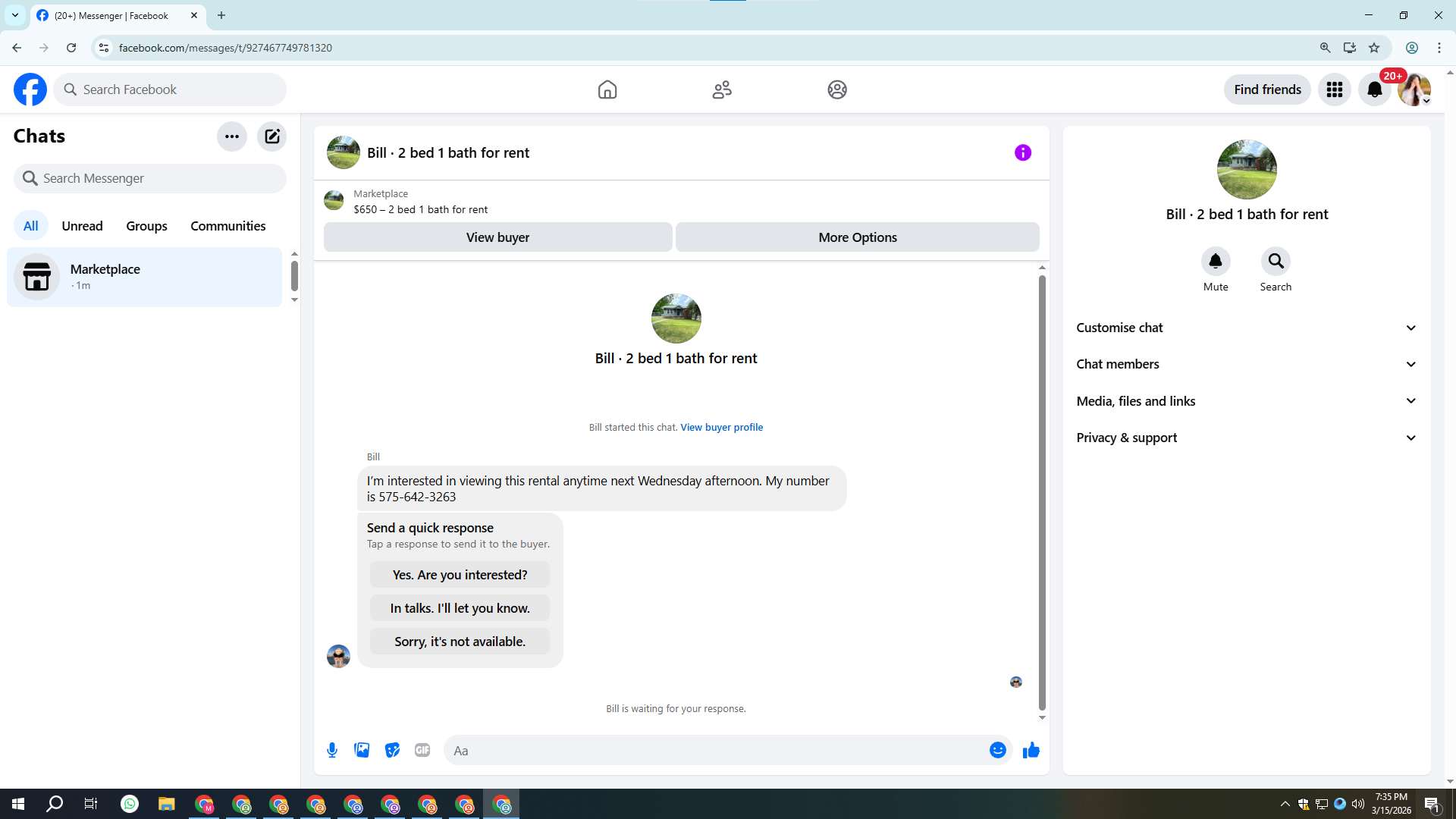Expand the Customise chat section
1456x819 pixels.
pos(1247,328)
